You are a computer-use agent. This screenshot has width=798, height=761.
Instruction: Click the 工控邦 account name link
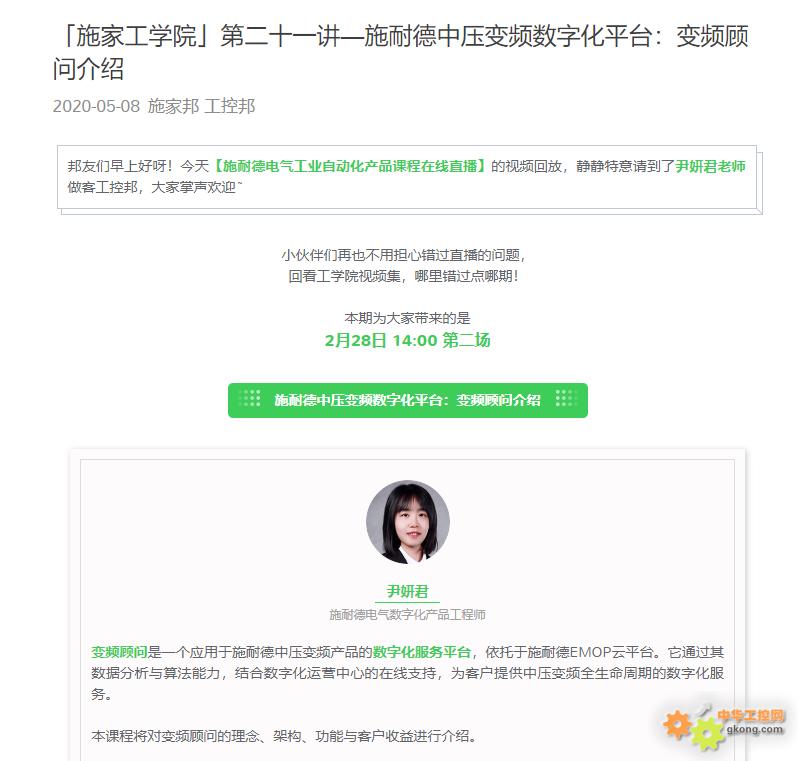pyautogui.click(x=230, y=106)
